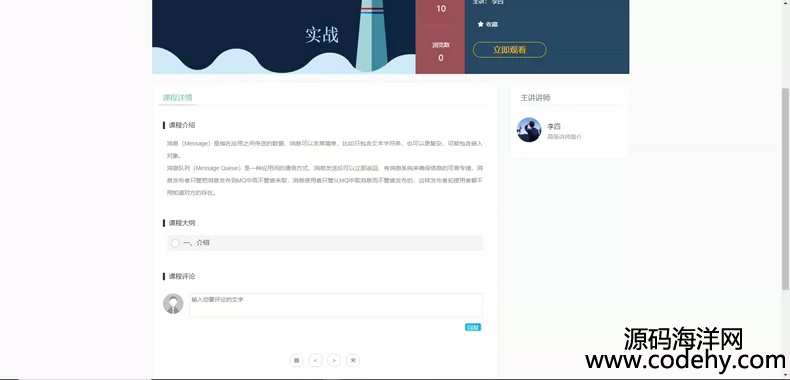Image resolution: width=790 pixels, height=380 pixels.
Task: Select the 课程详情 tab
Action: (177, 97)
